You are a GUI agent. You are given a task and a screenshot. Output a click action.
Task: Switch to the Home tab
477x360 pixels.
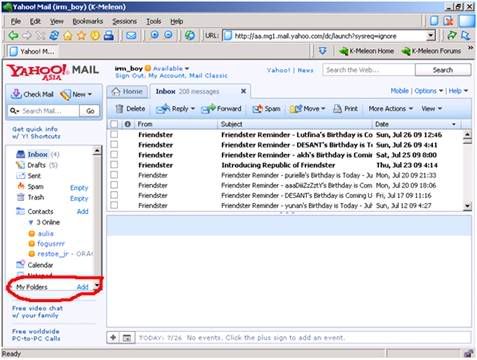[x=127, y=91]
